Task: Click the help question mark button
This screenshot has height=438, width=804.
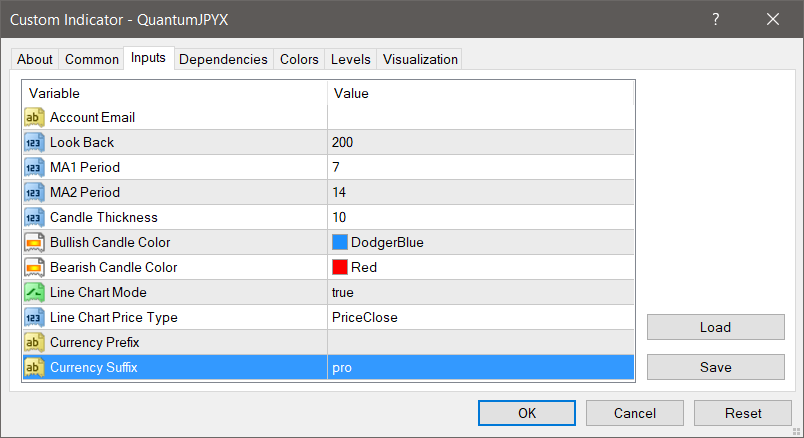Action: coord(716,19)
